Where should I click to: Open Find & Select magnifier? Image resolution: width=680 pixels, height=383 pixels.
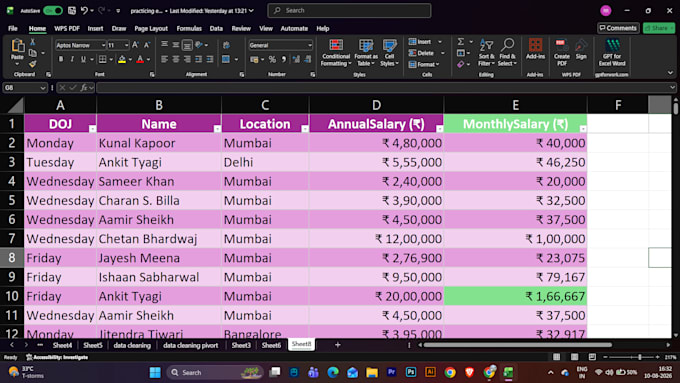[507, 53]
